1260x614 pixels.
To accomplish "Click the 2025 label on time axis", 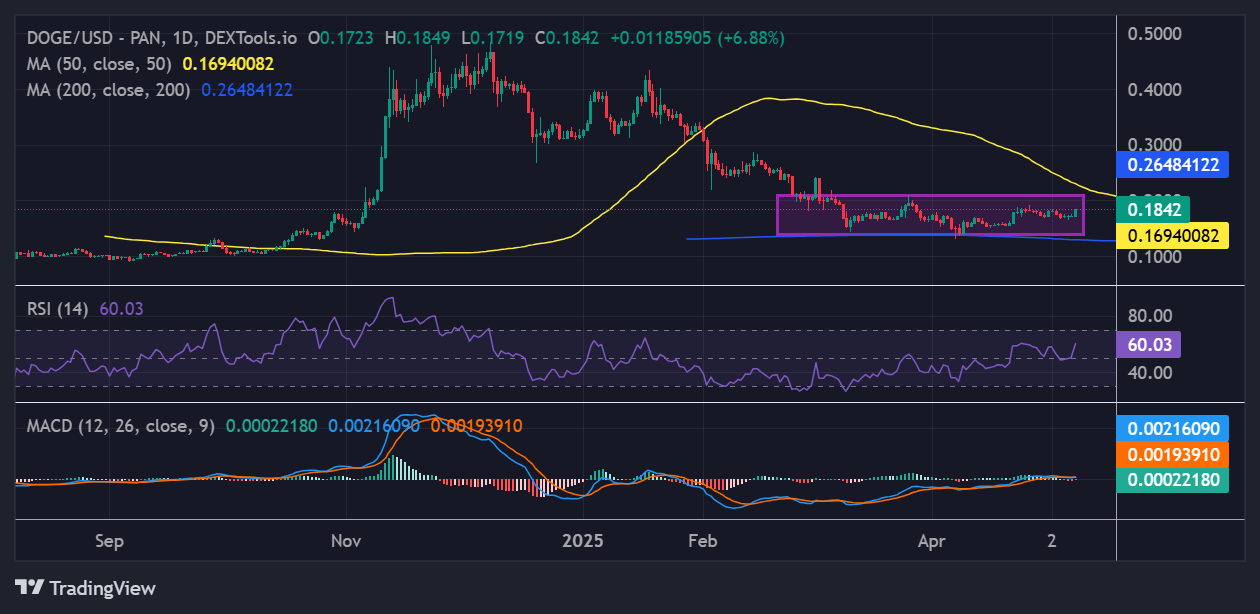I will click(x=582, y=541).
